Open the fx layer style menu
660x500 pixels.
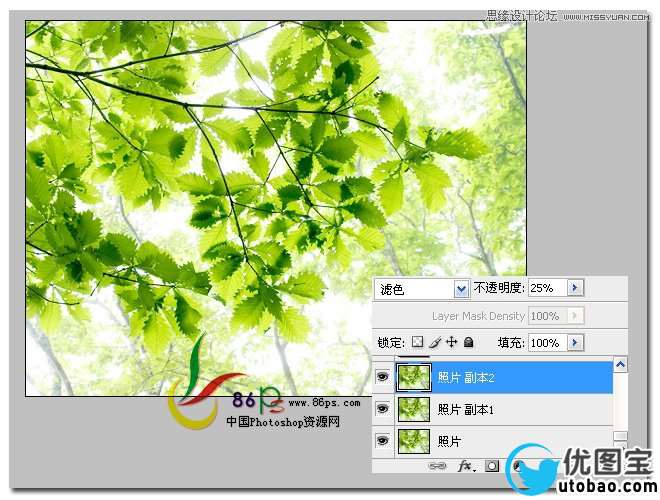click(x=466, y=466)
